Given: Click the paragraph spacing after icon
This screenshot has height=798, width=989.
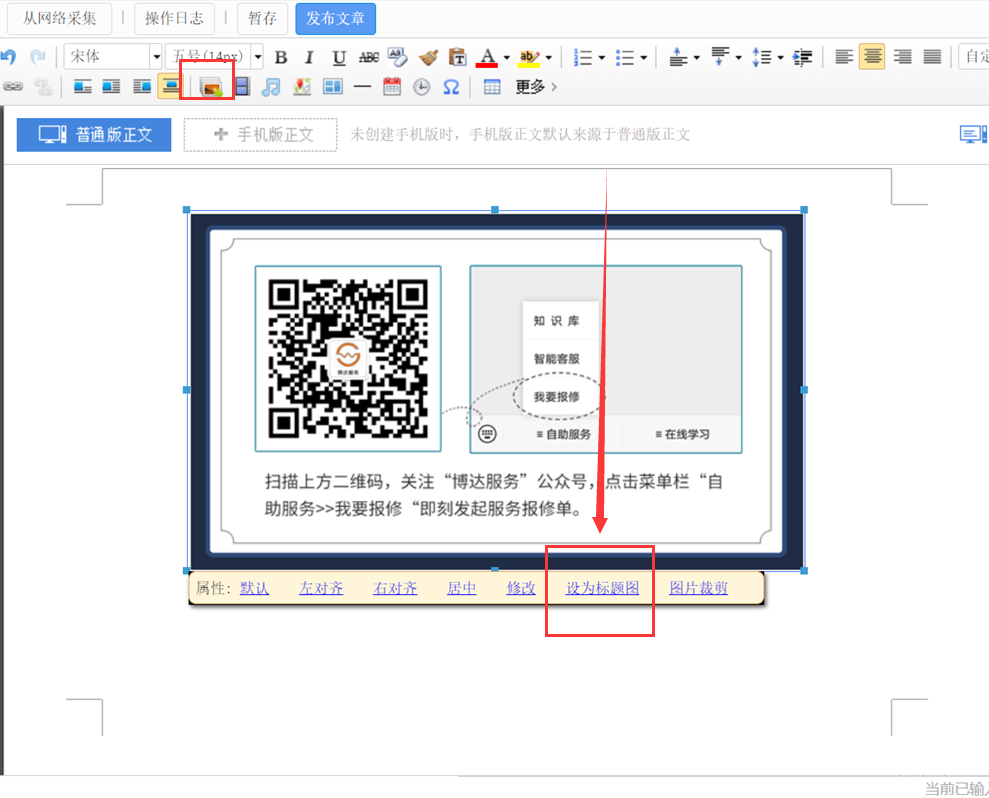Looking at the screenshot, I should [720, 57].
